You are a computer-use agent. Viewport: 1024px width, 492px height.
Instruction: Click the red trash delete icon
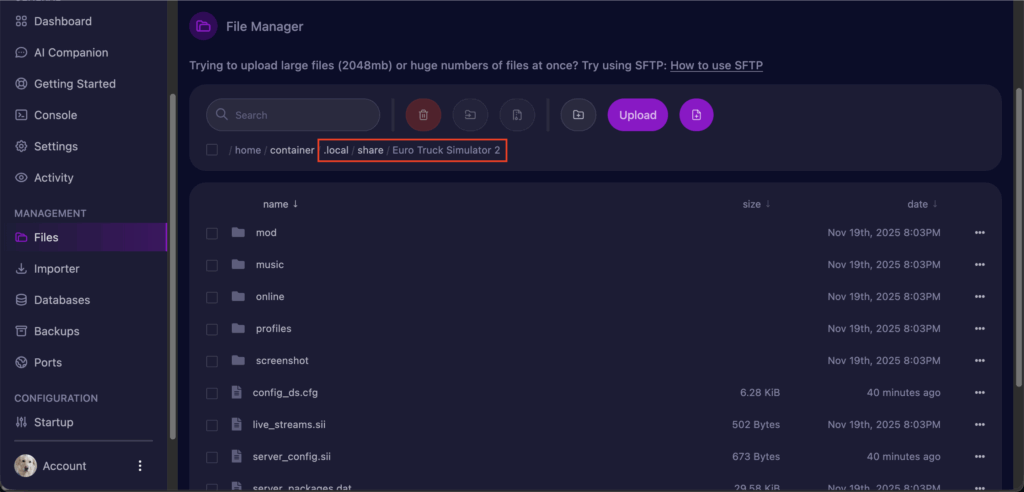tap(423, 115)
